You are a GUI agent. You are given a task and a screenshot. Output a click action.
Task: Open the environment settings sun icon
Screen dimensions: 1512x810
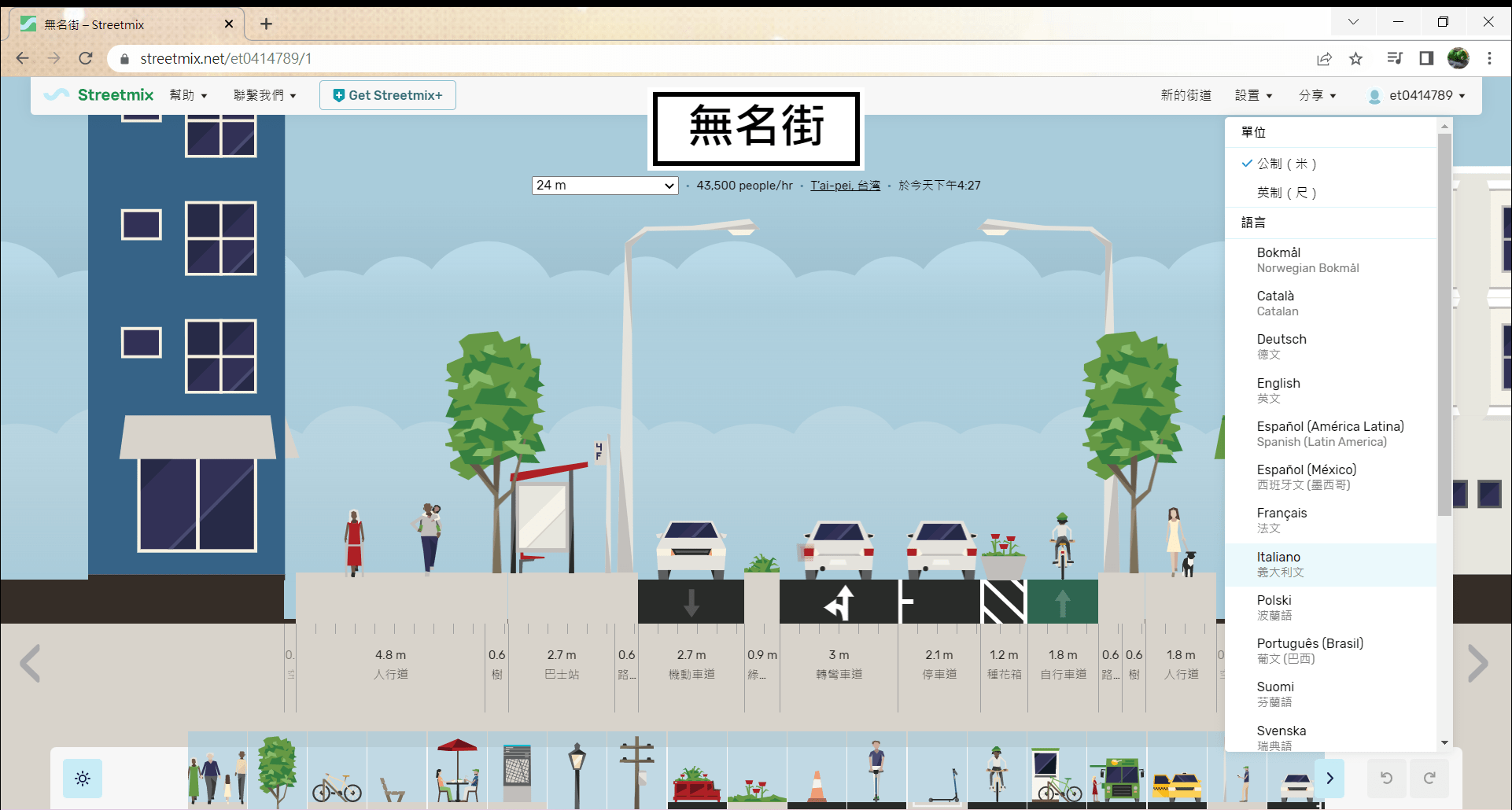pos(83,779)
